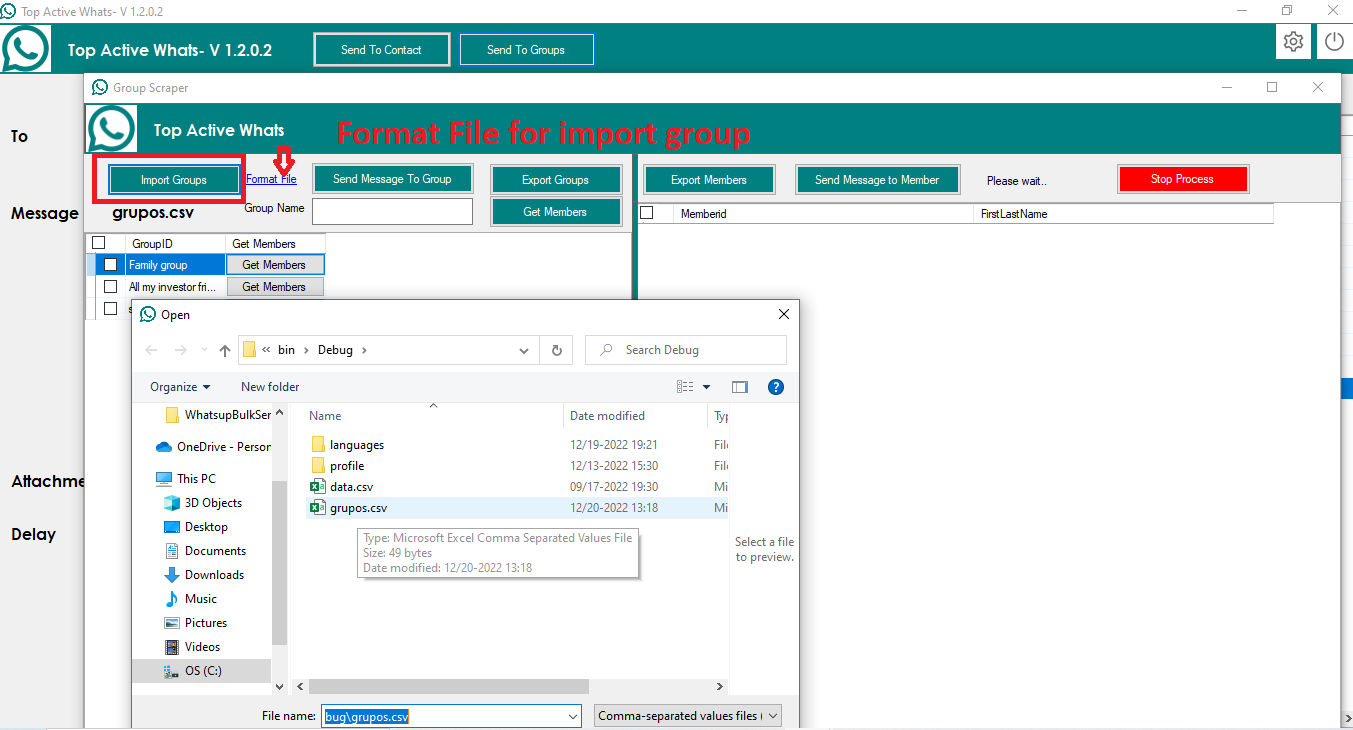The width and height of the screenshot is (1353, 730).
Task: Click Send Message To Group button
Action: pyautogui.click(x=392, y=179)
